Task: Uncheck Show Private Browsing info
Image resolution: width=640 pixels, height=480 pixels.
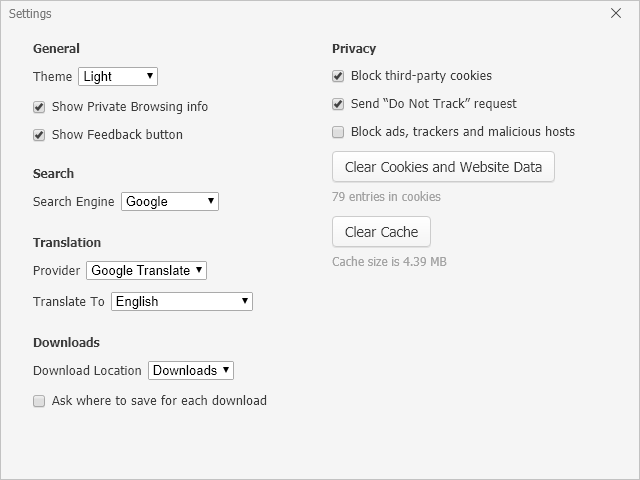Action: [39, 107]
